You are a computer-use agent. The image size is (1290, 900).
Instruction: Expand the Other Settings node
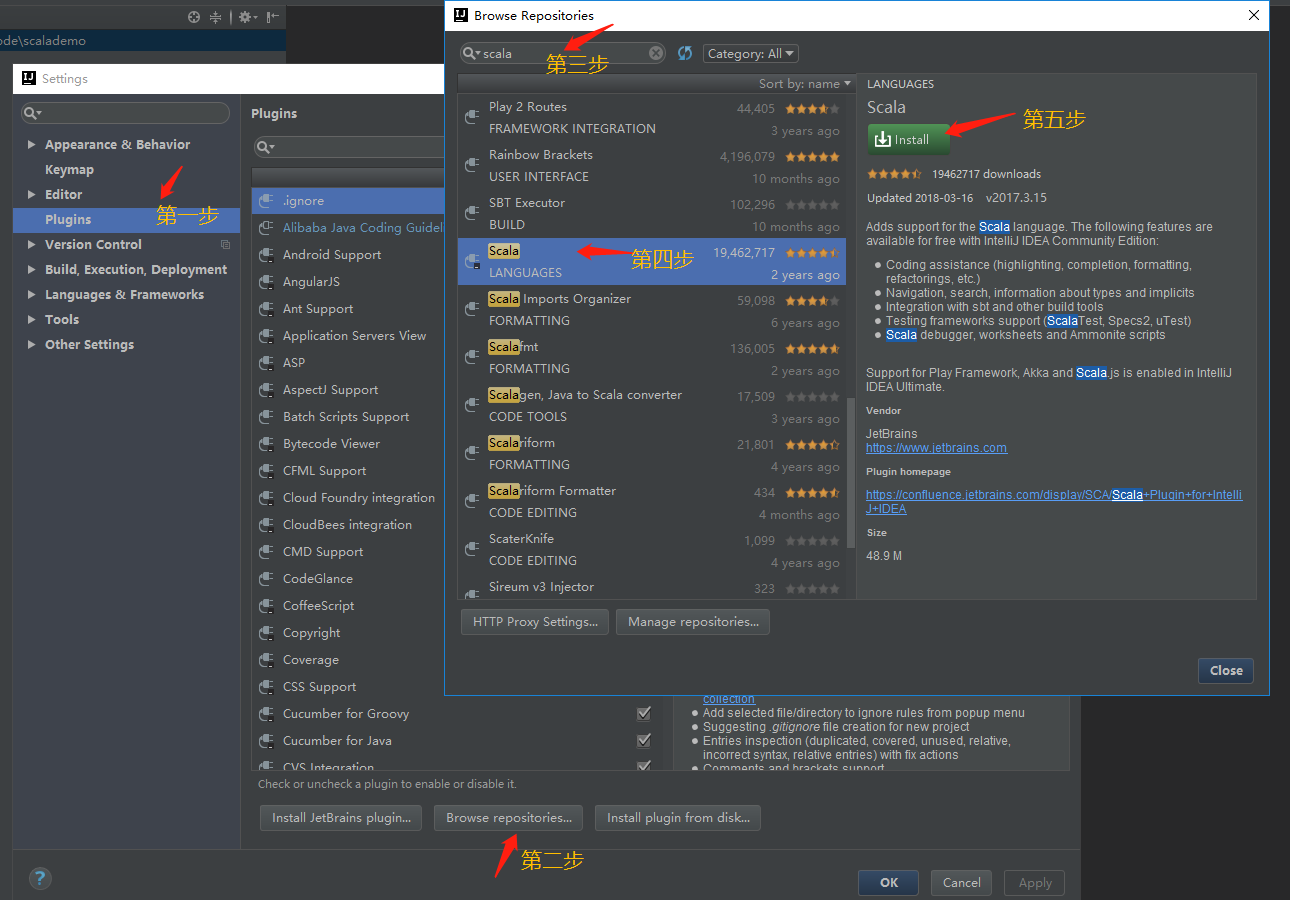pos(32,344)
